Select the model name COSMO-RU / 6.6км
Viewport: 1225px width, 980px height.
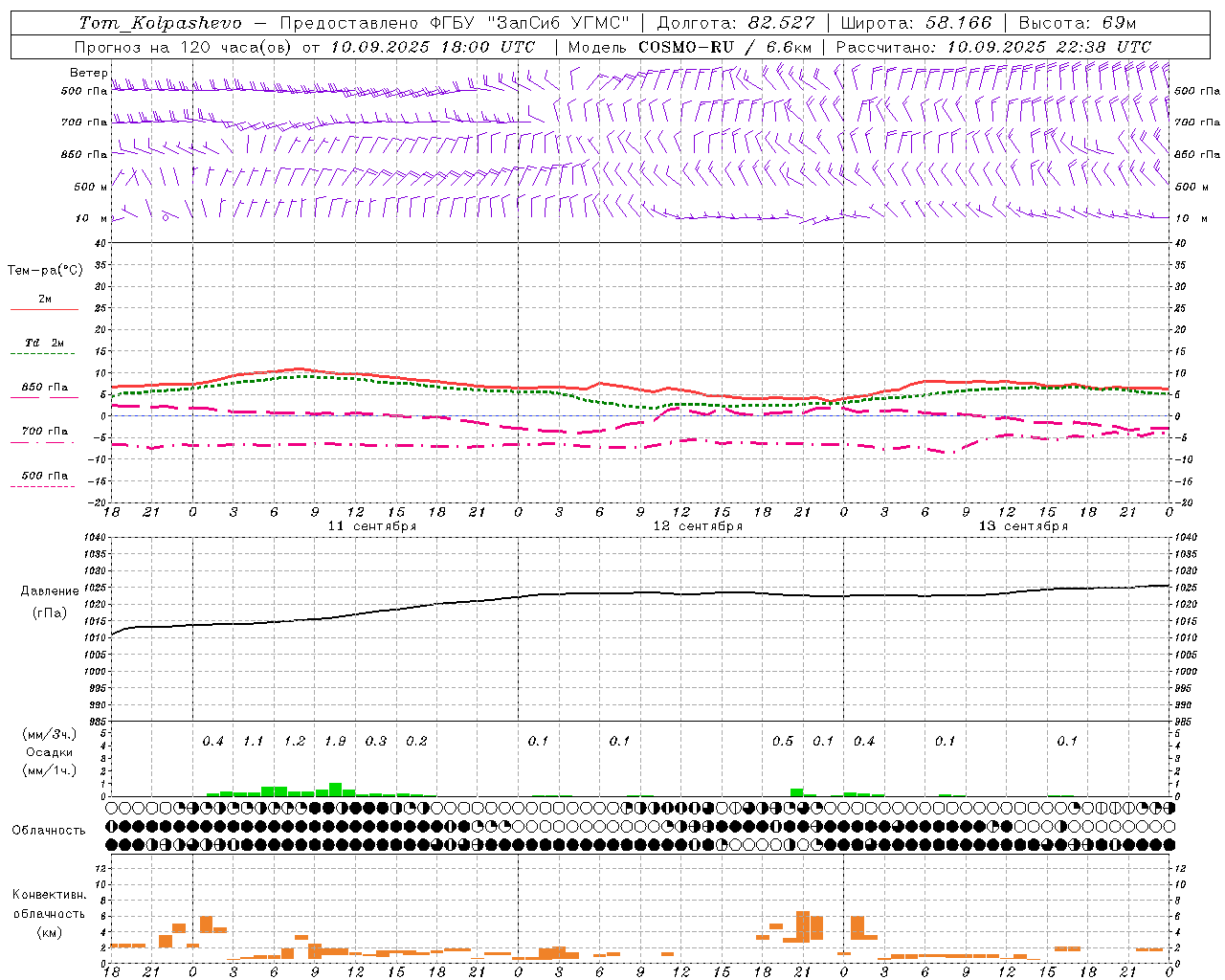click(724, 47)
